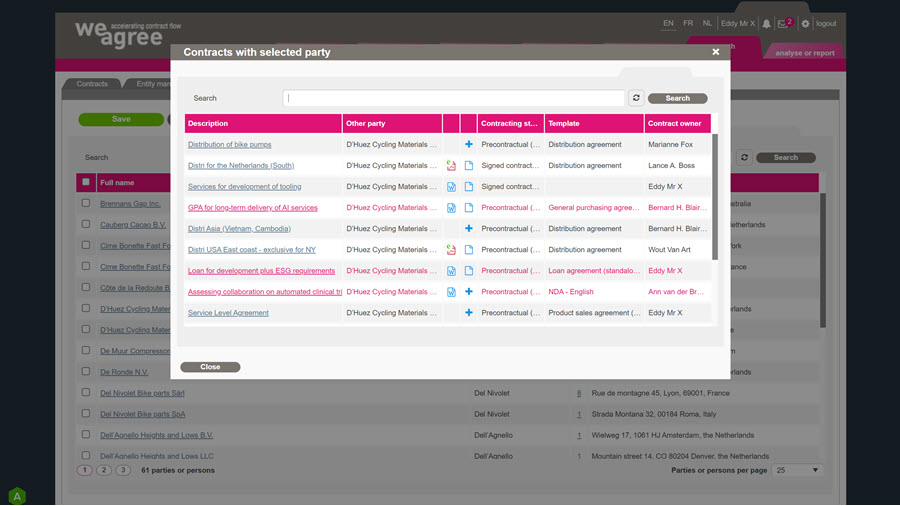Viewport: 900px width, 506px height.
Task: Sort by Contracting status column header
Action: click(x=510, y=123)
